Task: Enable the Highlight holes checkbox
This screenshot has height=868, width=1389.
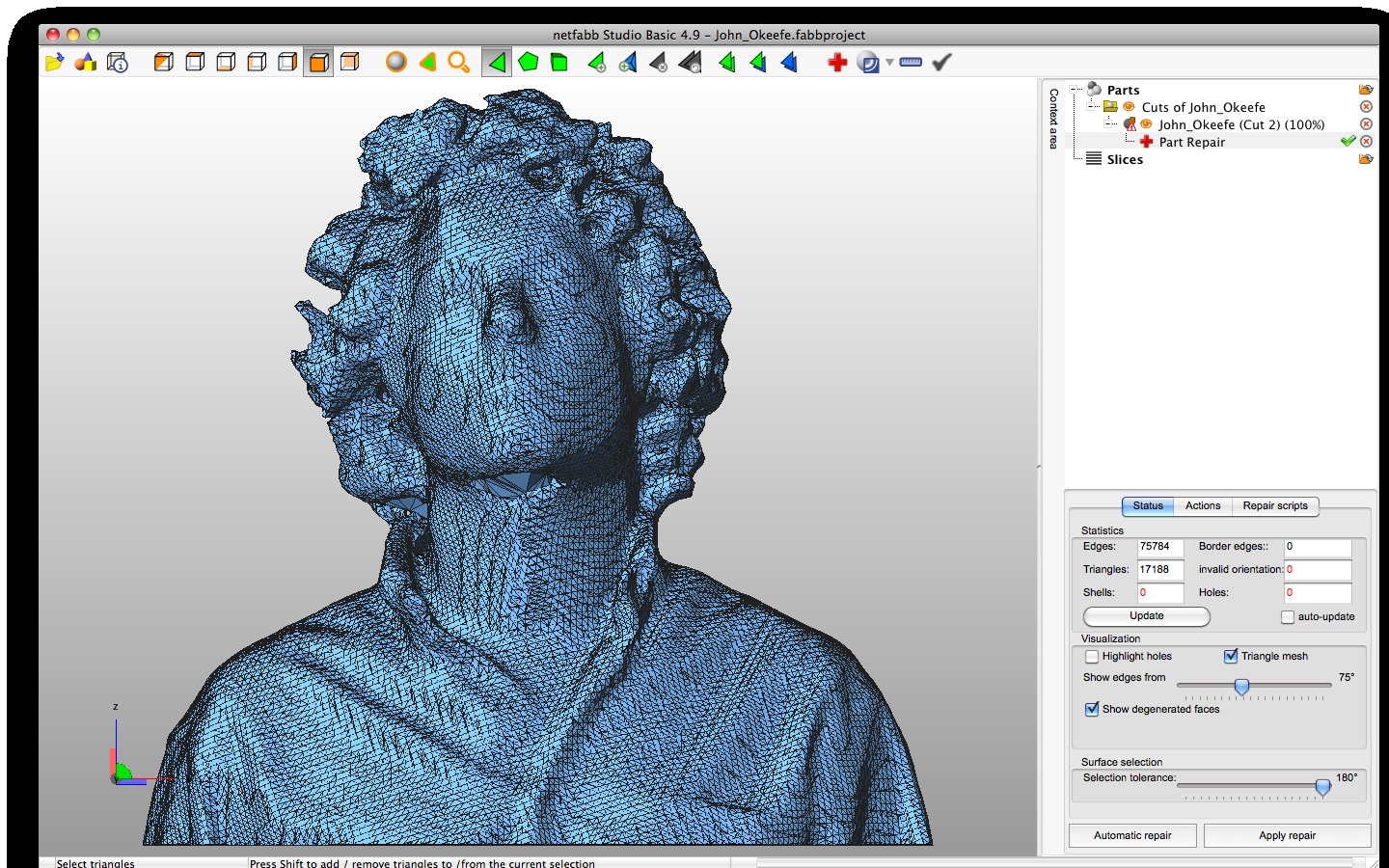Action: (1092, 657)
